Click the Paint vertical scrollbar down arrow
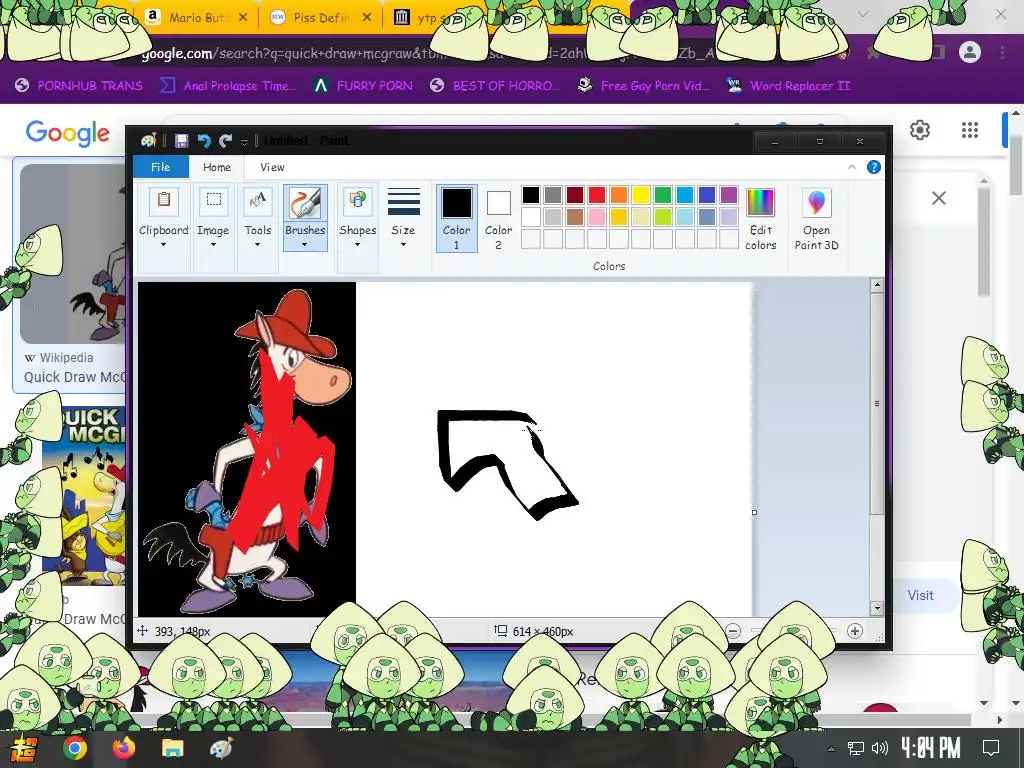The width and height of the screenshot is (1024, 768). (877, 608)
